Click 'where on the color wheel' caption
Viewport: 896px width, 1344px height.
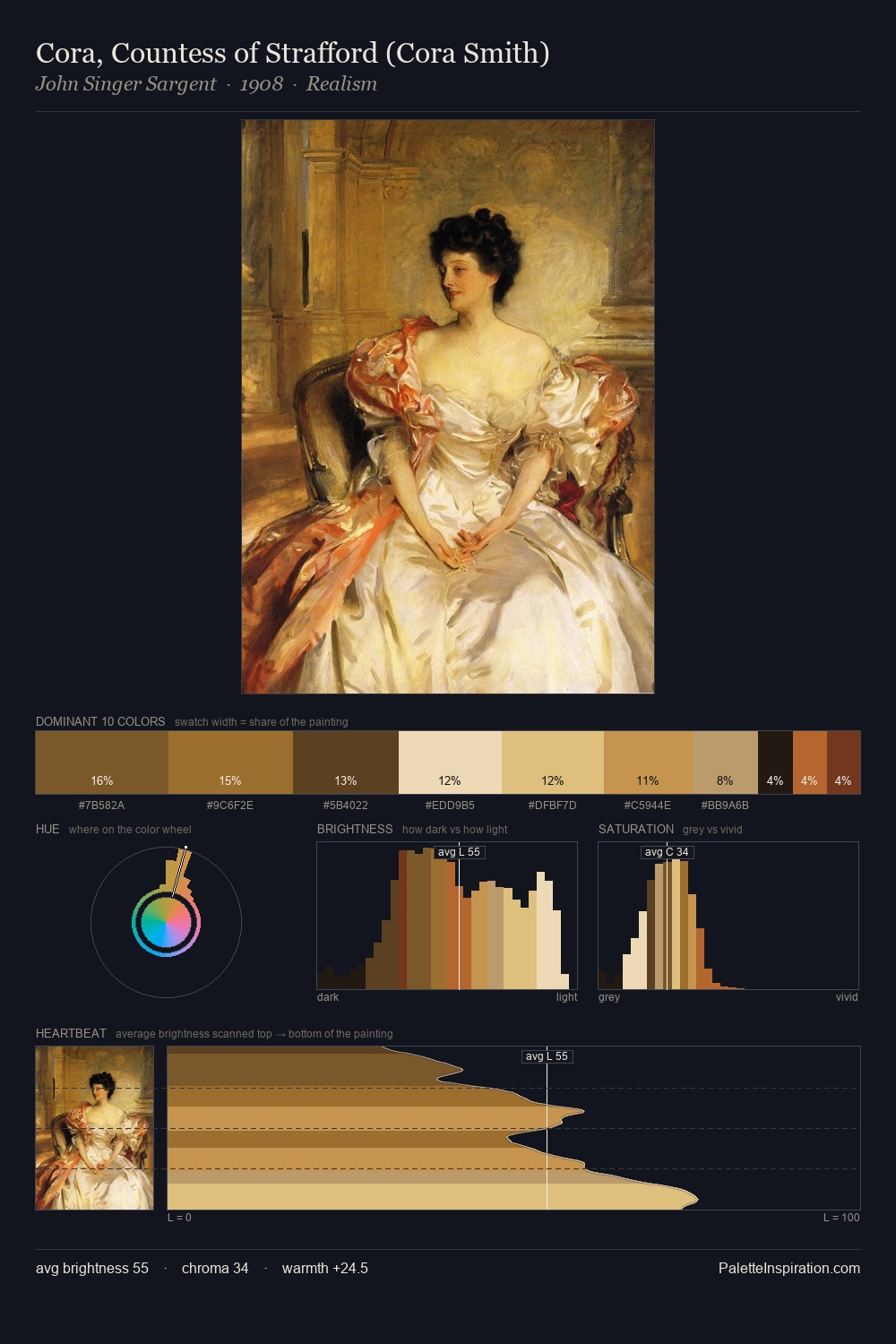point(130,830)
